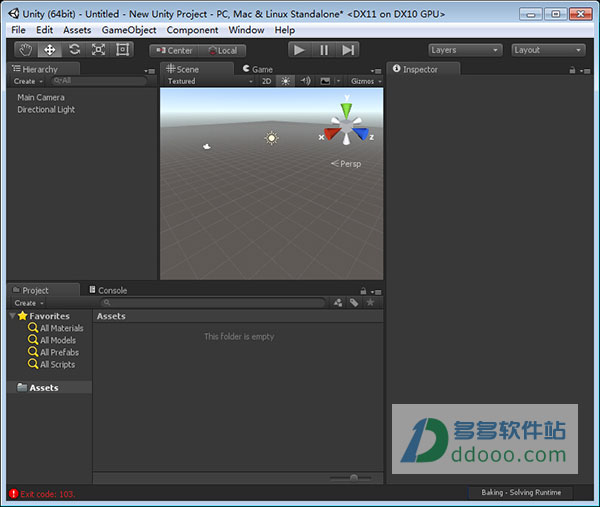Open the Layout dropdown

tap(548, 50)
